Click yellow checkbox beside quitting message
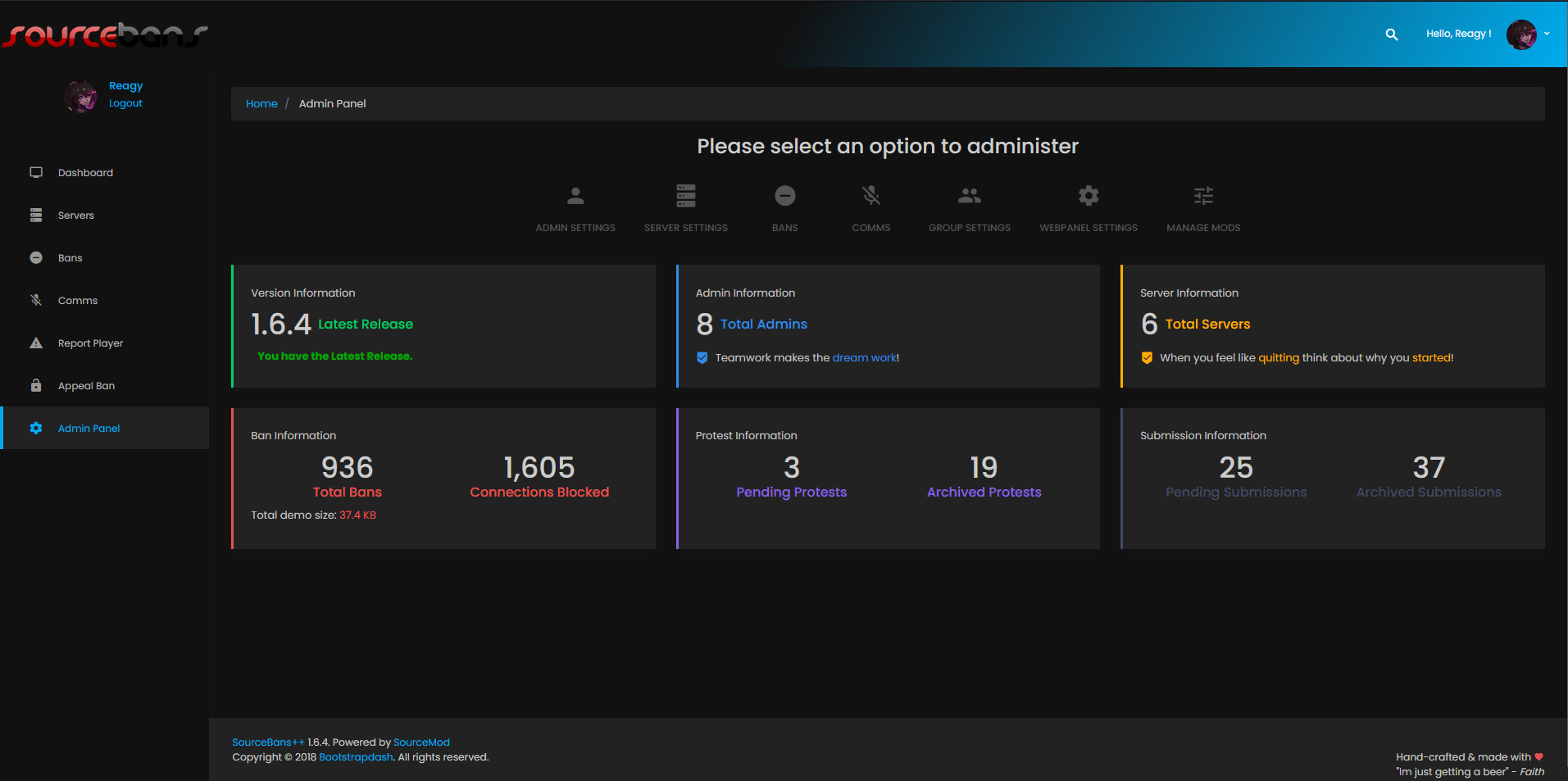 [x=1147, y=358]
